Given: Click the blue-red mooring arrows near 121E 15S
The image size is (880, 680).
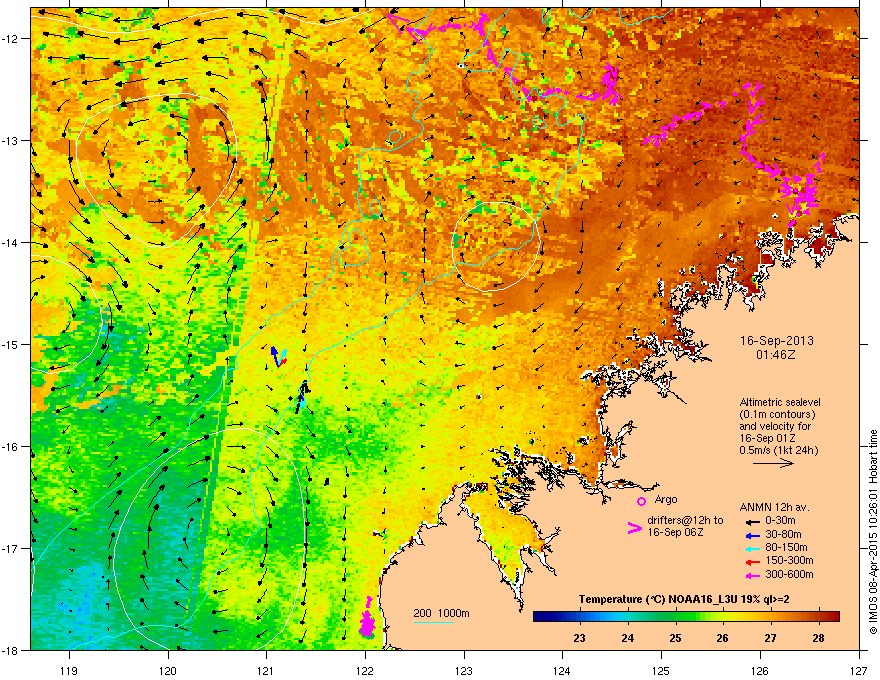Looking at the screenshot, I should [278, 356].
